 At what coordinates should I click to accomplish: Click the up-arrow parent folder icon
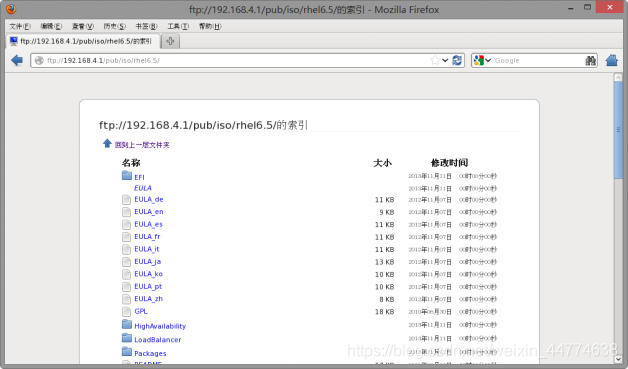[x=107, y=143]
